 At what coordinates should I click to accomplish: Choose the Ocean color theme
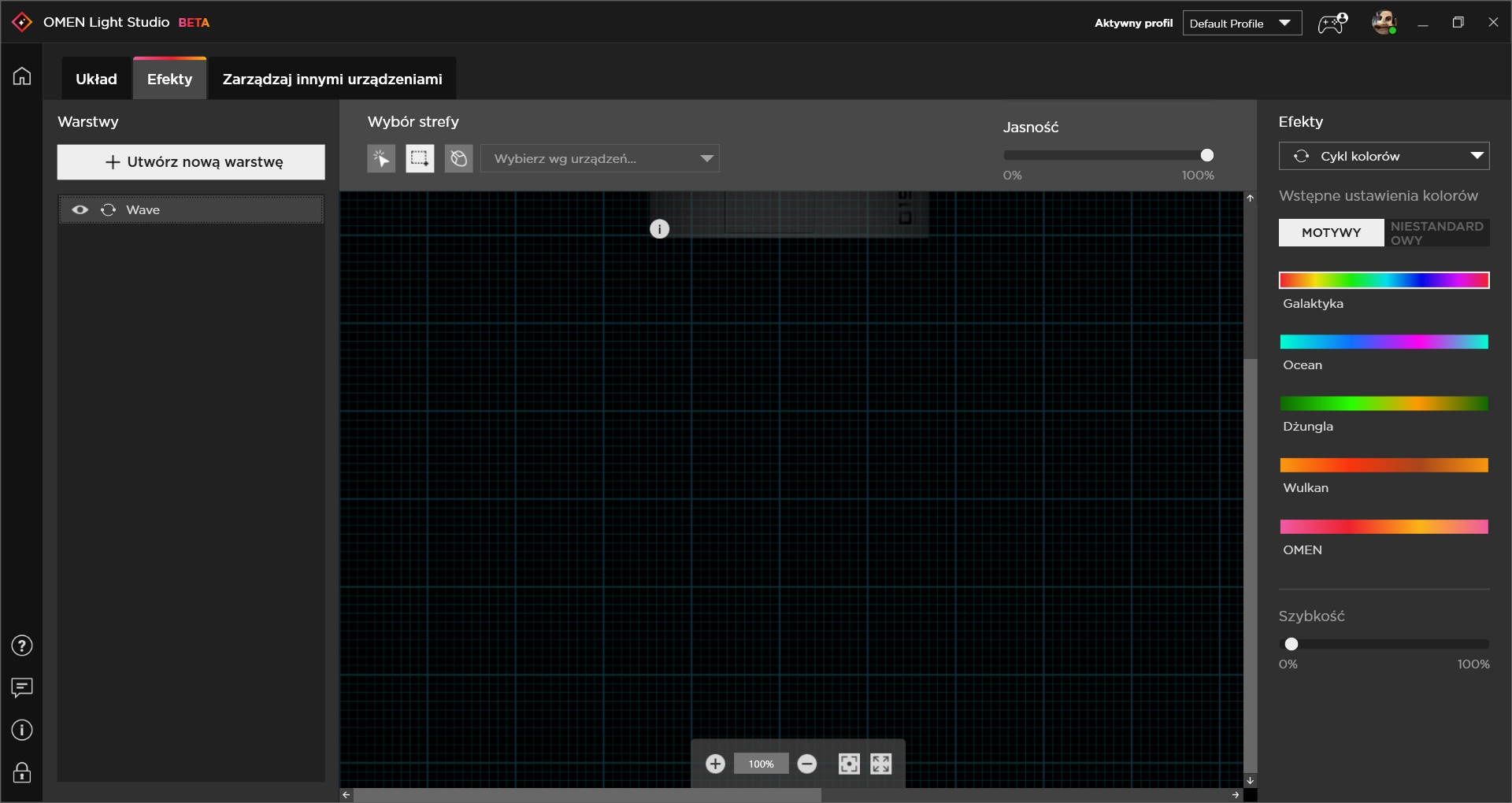pyautogui.click(x=1384, y=342)
